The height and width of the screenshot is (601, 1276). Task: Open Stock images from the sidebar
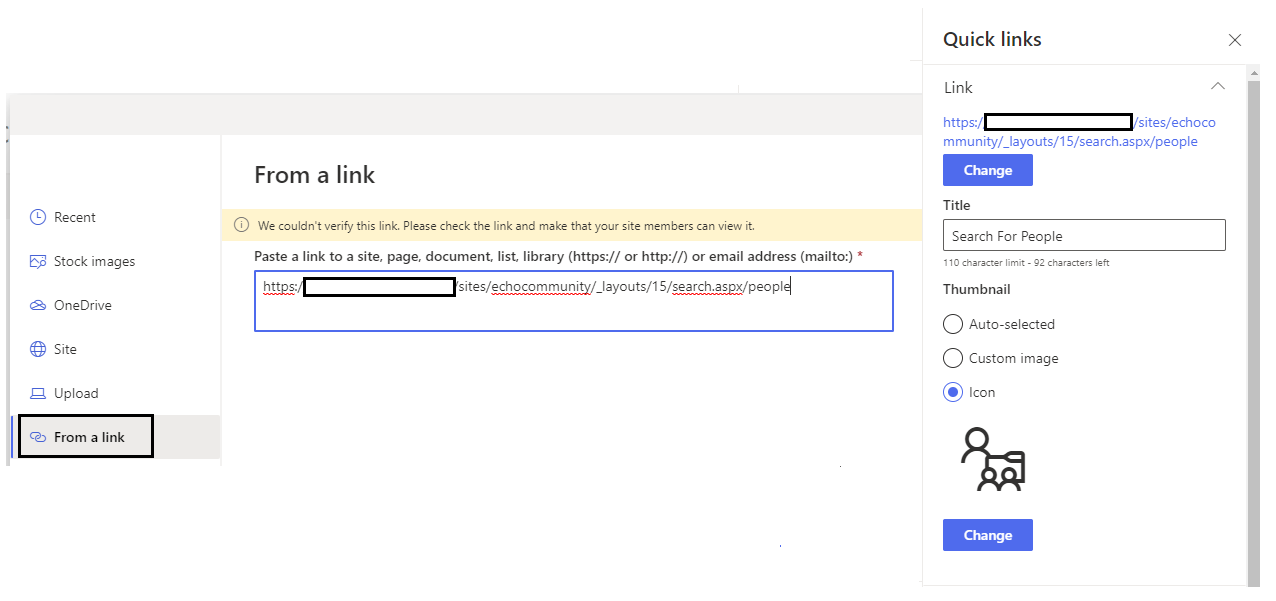(x=94, y=261)
